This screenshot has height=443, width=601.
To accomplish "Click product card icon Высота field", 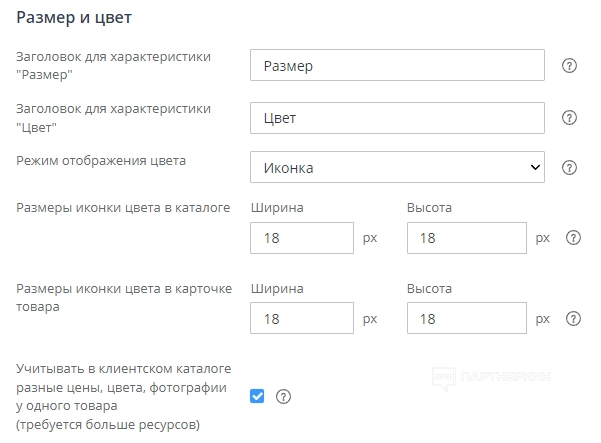I will [x=467, y=319].
